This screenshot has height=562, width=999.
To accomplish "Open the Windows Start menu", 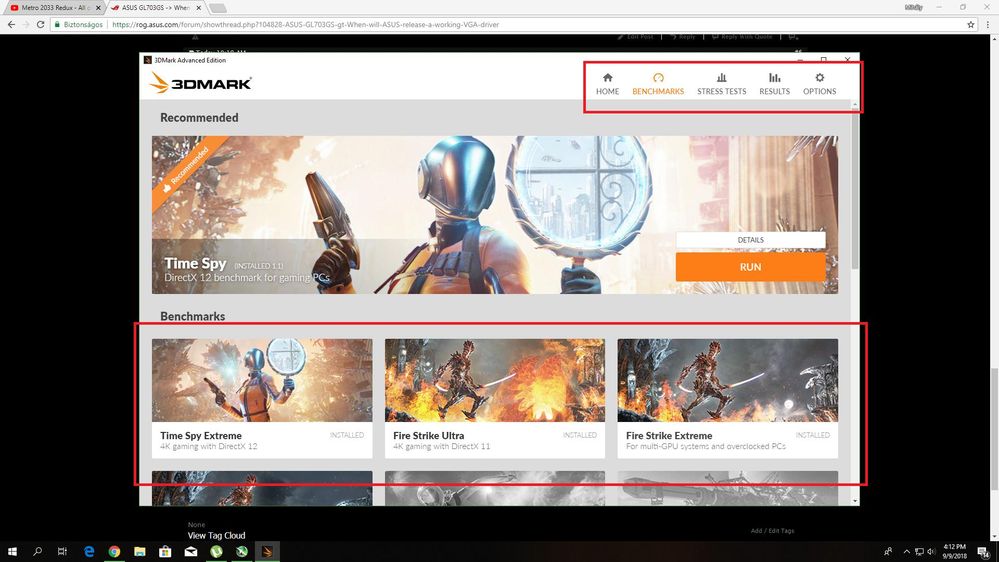I will (11, 551).
